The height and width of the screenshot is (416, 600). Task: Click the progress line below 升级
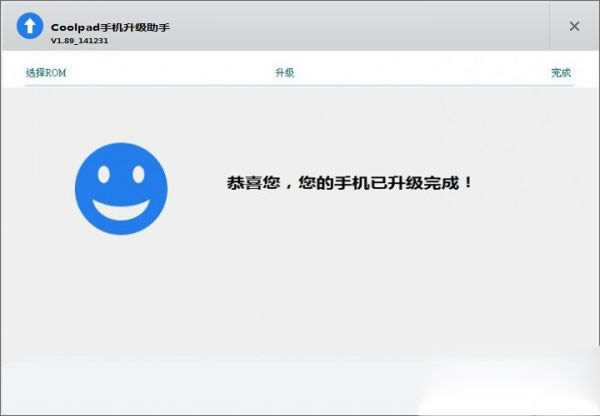tap(284, 85)
